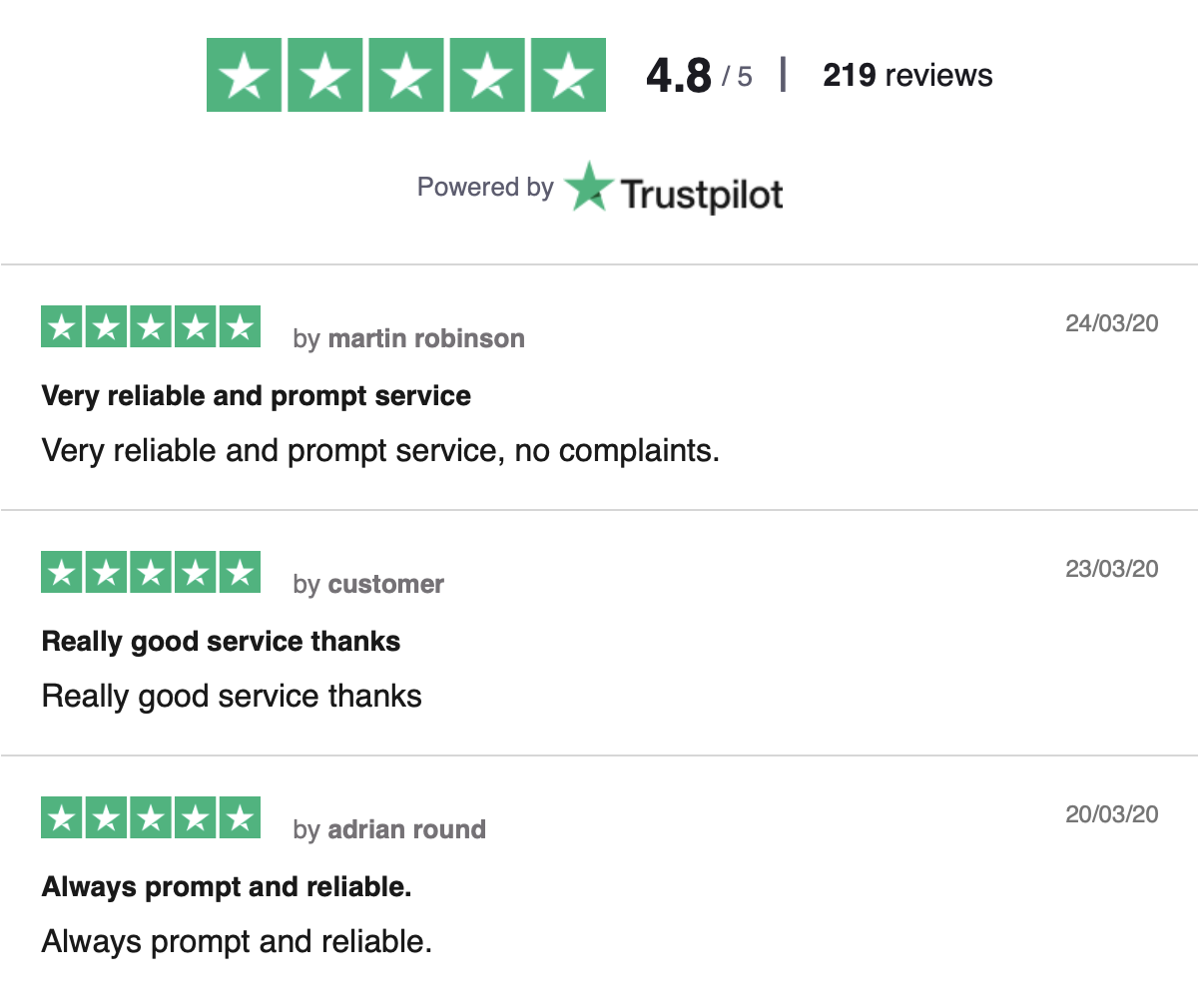Click the 24/03/20 review date
Viewport: 1198px width, 1008px height.
pyautogui.click(x=1112, y=323)
